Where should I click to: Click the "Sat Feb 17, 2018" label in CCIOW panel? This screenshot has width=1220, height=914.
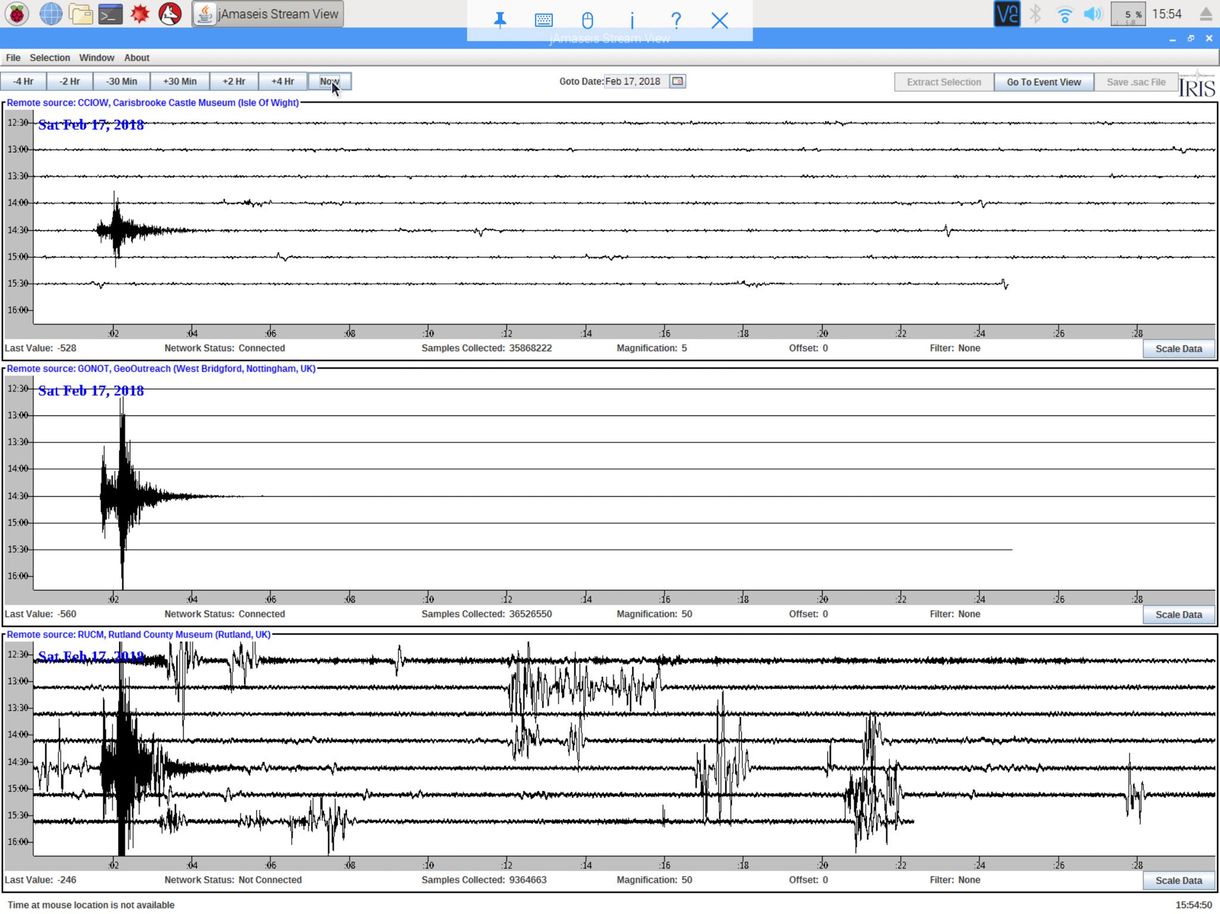[x=91, y=125]
